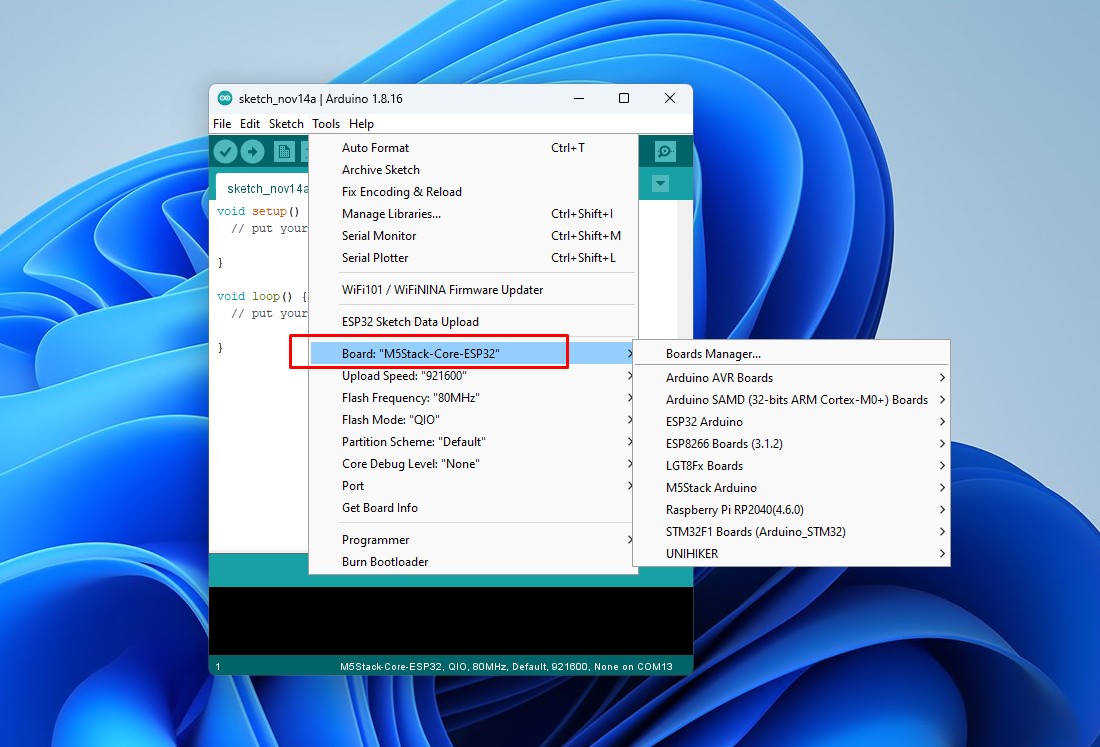
Task: Expand the ESP32 Arduino boards submenu
Action: click(x=704, y=421)
